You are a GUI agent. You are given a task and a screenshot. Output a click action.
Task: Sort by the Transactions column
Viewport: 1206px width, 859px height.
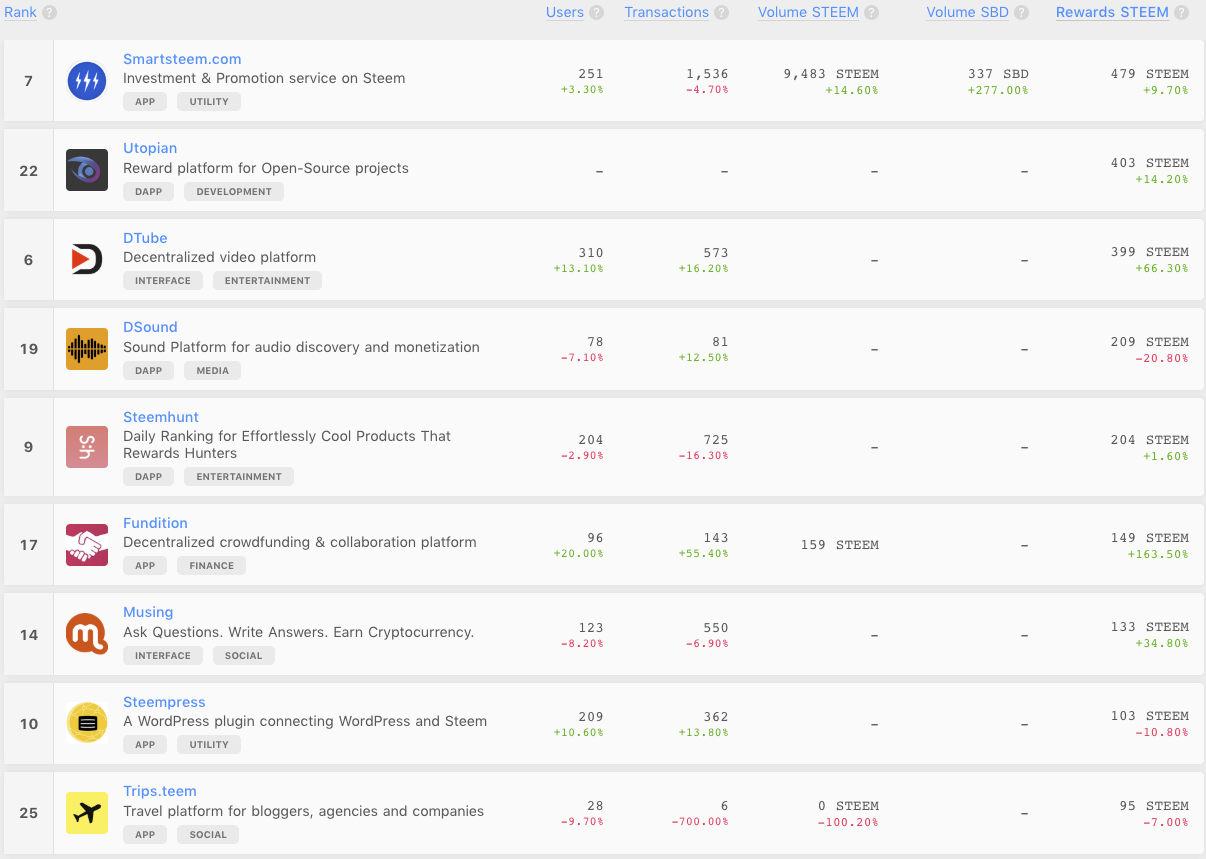click(x=667, y=12)
